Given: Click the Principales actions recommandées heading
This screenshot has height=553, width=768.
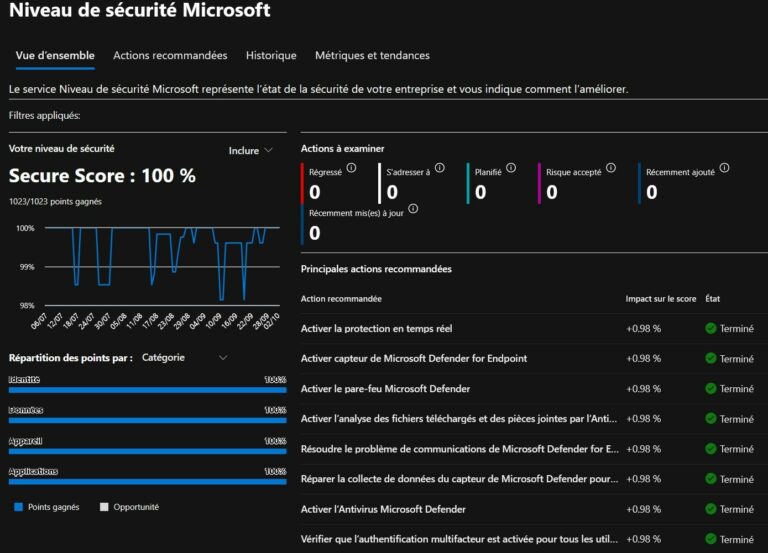Looking at the screenshot, I should coord(376,269).
